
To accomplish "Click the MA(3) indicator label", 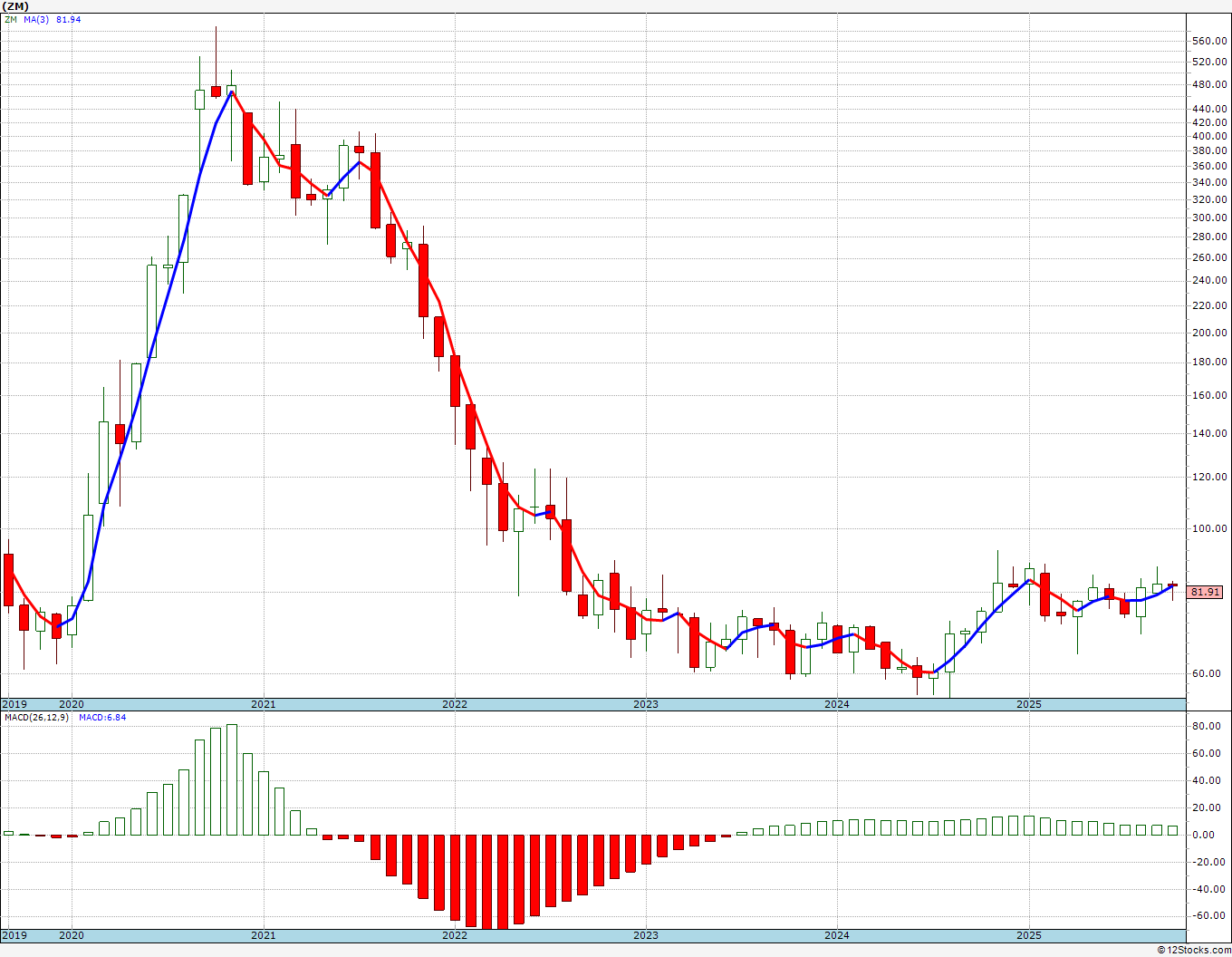I will (x=37, y=19).
